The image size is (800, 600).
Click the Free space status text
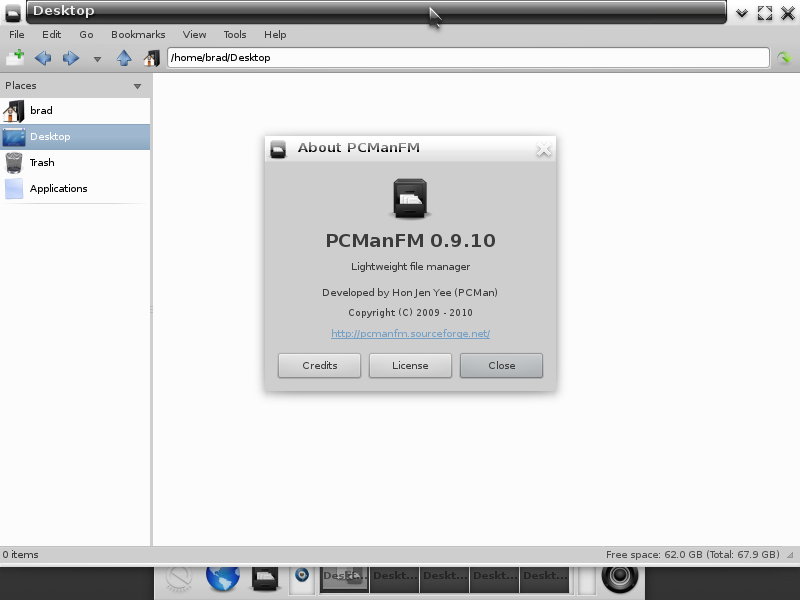692,554
